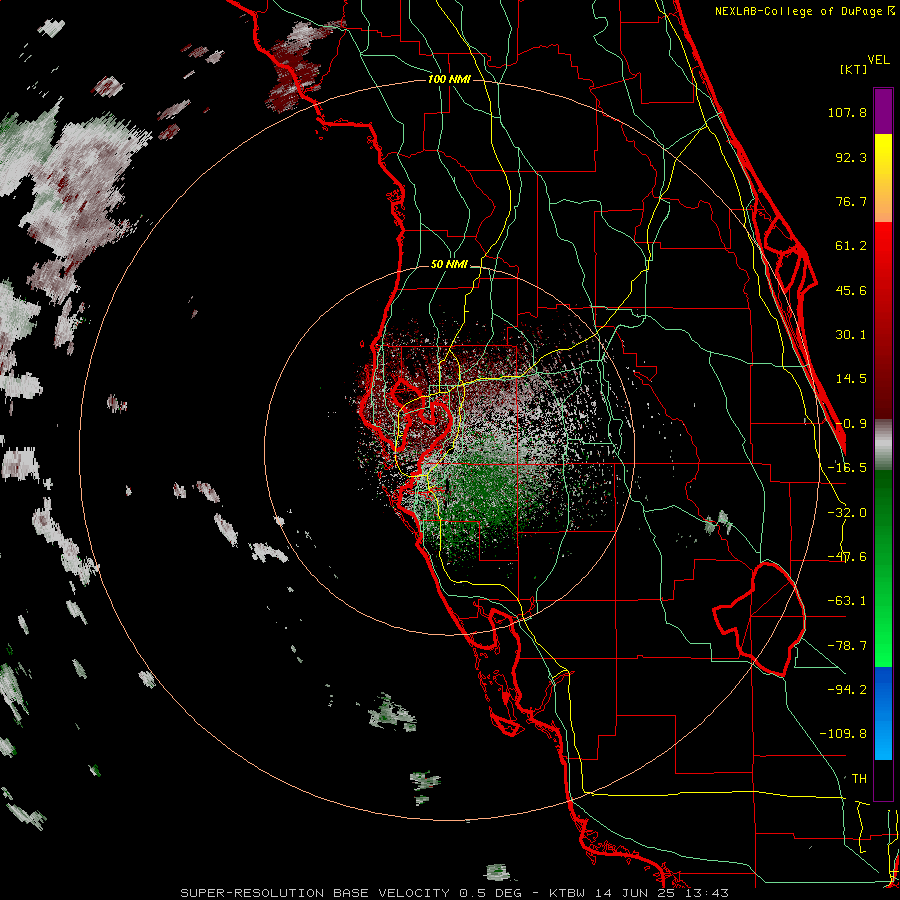Click the Super-Resolution Base Velocity caption
The width and height of the screenshot is (900, 900).
click(x=455, y=893)
